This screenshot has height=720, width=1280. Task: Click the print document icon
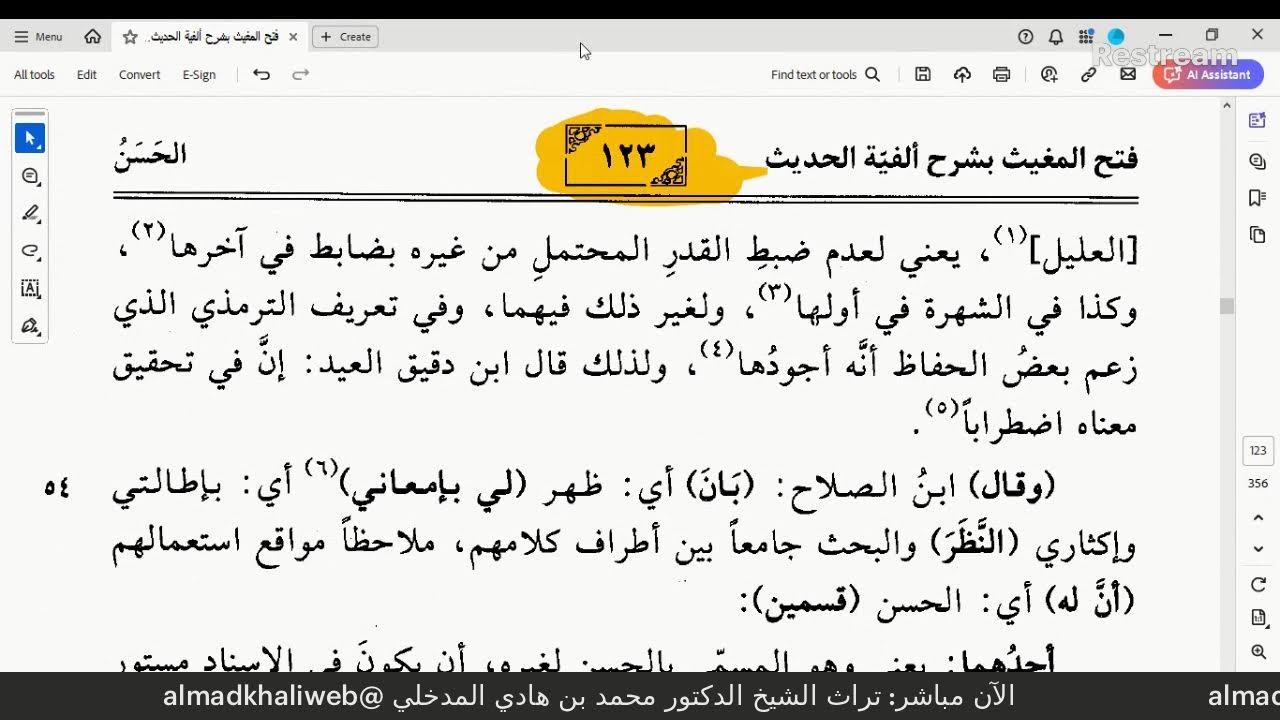coord(1001,74)
